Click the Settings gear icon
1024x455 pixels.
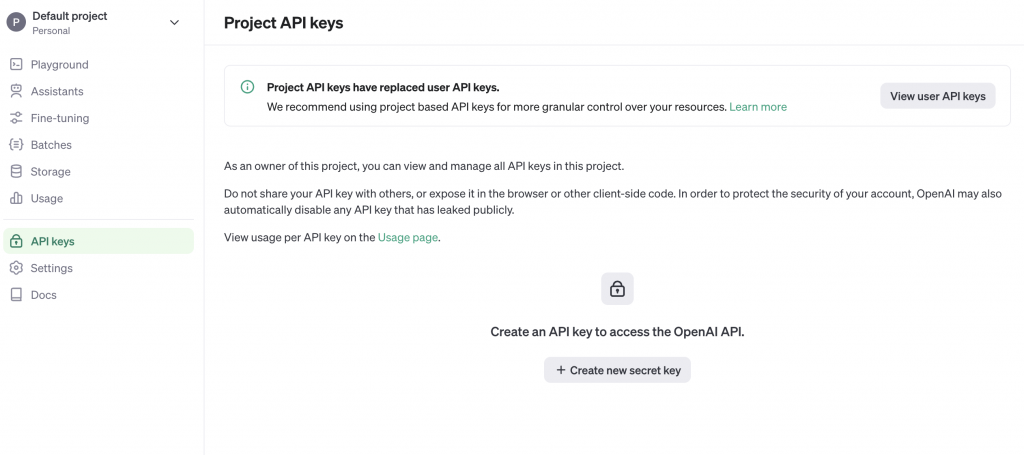coord(16,268)
